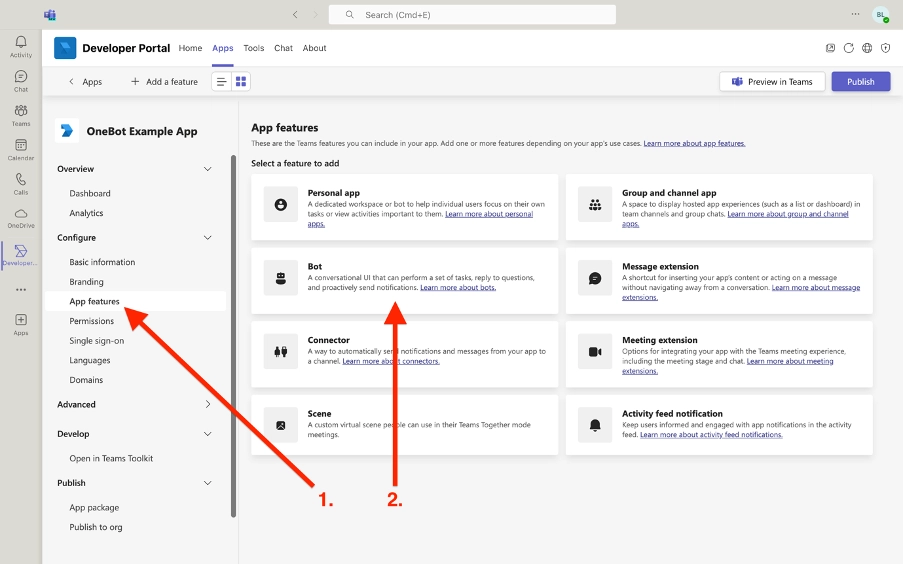This screenshot has height=564, width=904.
Task: Click Microsoft Teams logo in title bar
Action: pyautogui.click(x=50, y=14)
